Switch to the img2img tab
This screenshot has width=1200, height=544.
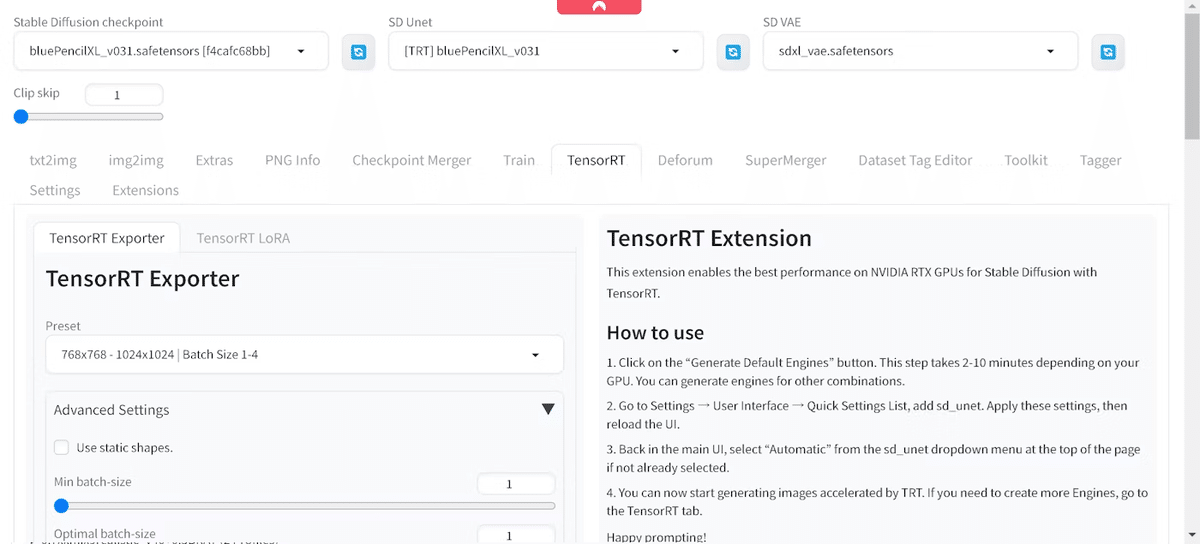(x=137, y=160)
